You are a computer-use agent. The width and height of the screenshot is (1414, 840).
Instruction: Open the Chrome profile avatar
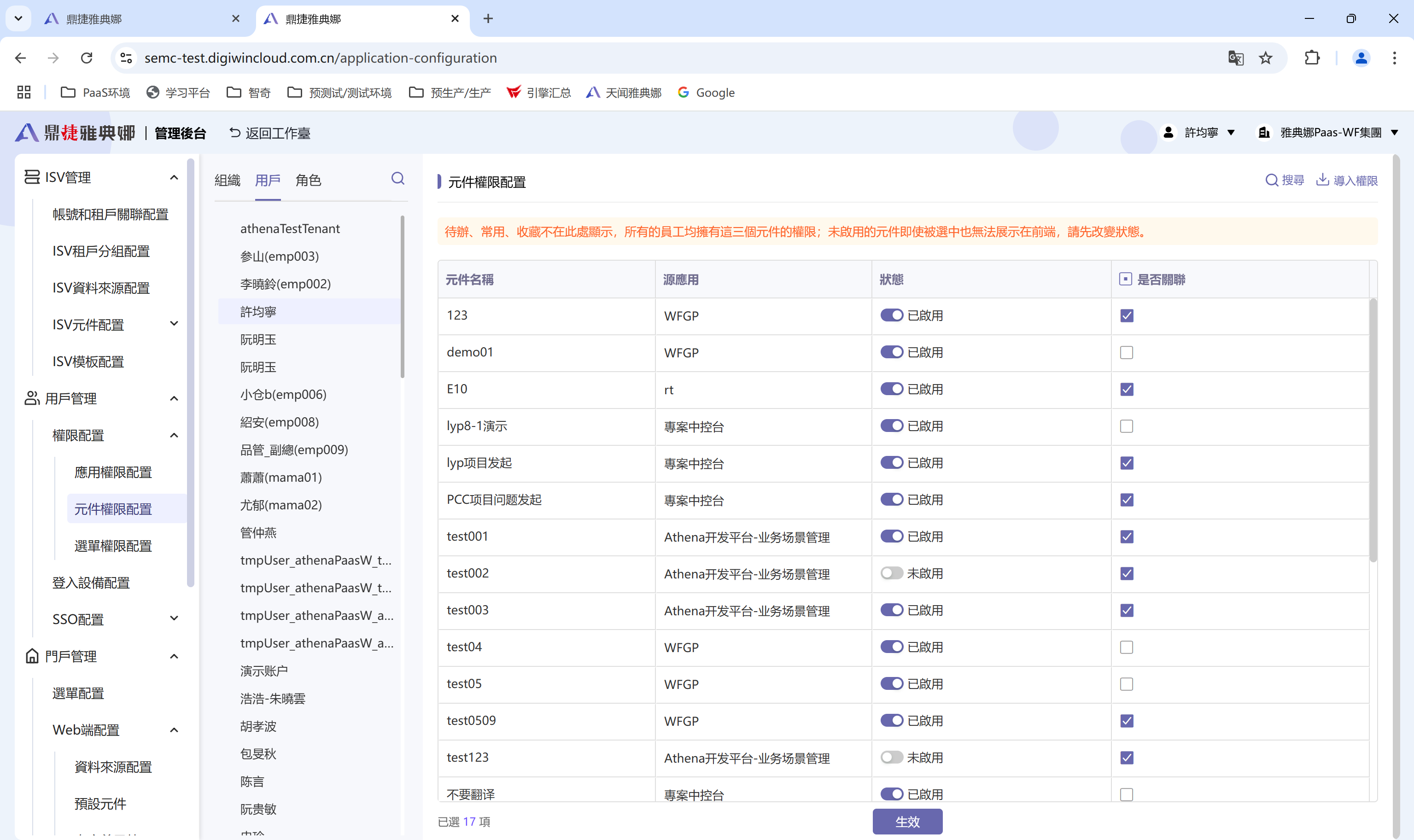click(x=1361, y=58)
